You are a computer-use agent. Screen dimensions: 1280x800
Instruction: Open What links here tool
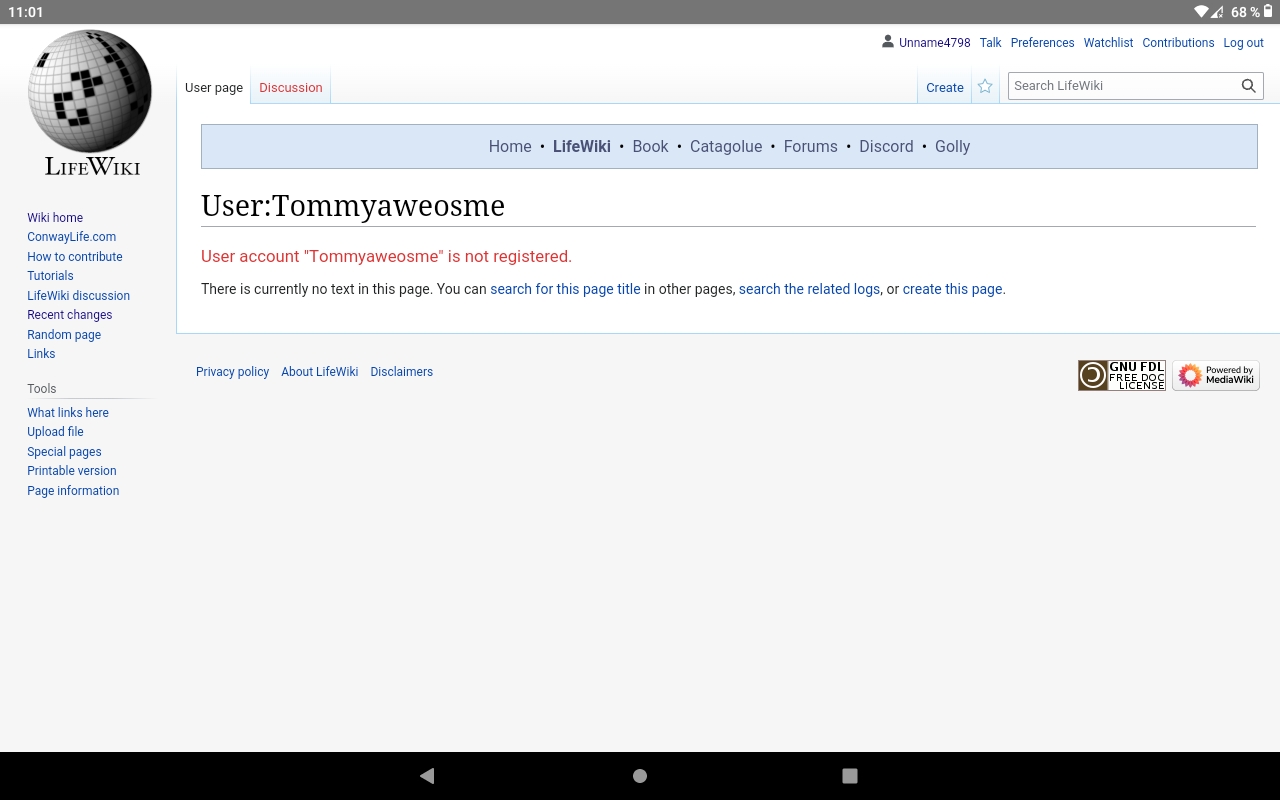68,413
